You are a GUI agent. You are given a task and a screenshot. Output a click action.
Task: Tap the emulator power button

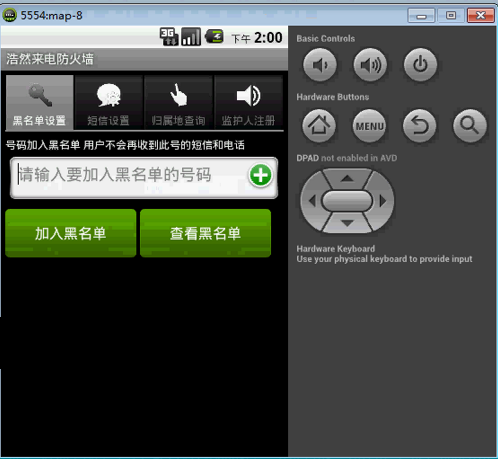coord(420,65)
